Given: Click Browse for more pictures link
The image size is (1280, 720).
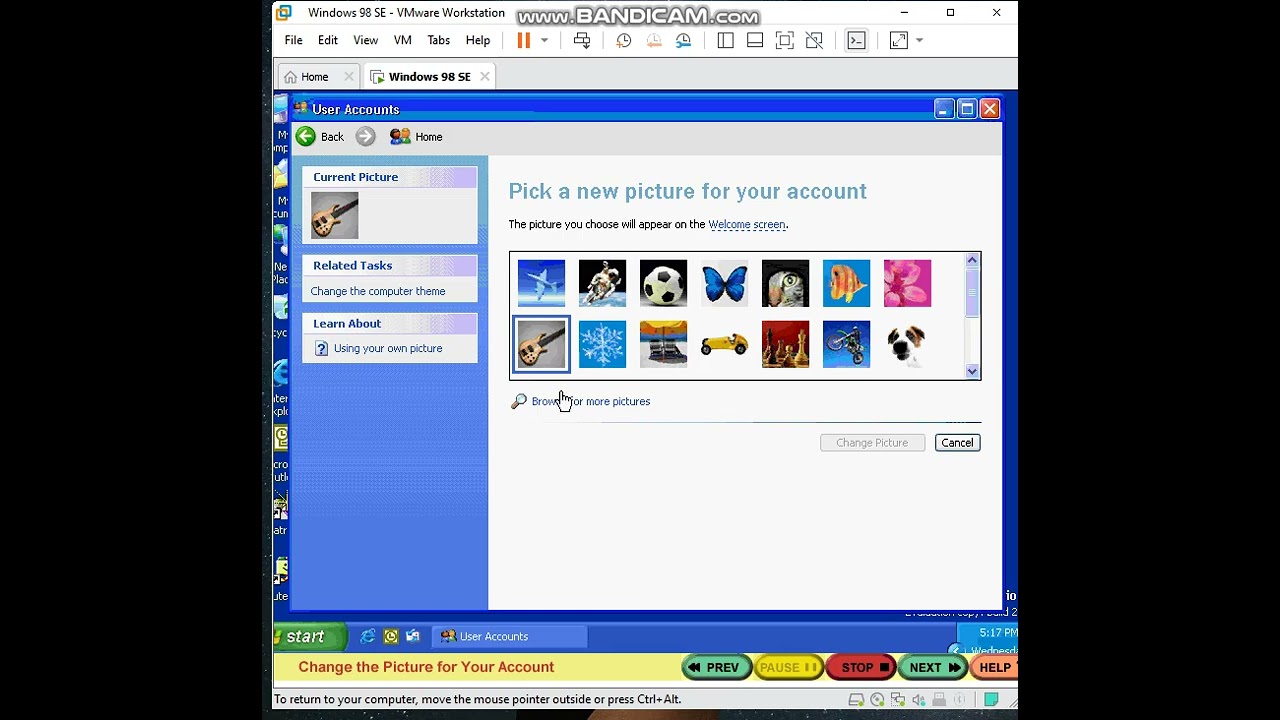Looking at the screenshot, I should coord(590,401).
